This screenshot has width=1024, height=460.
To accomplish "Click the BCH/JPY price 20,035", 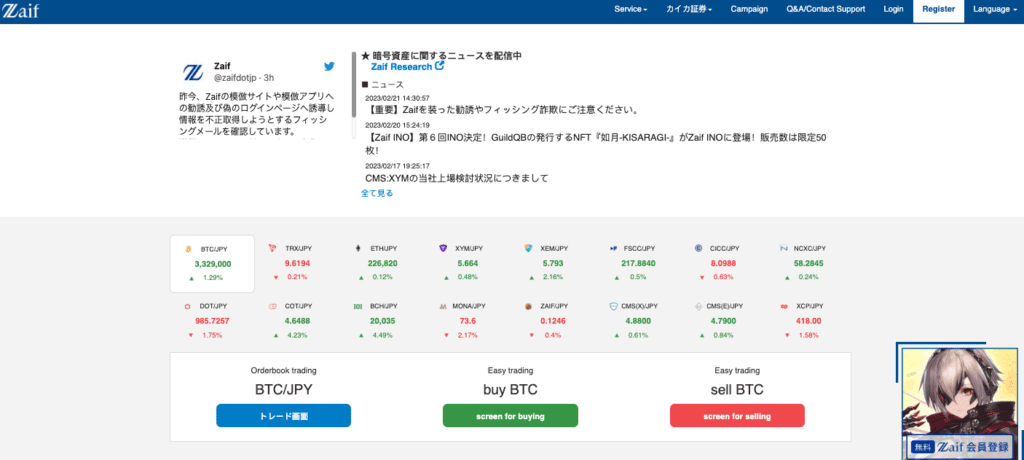I will [383, 321].
